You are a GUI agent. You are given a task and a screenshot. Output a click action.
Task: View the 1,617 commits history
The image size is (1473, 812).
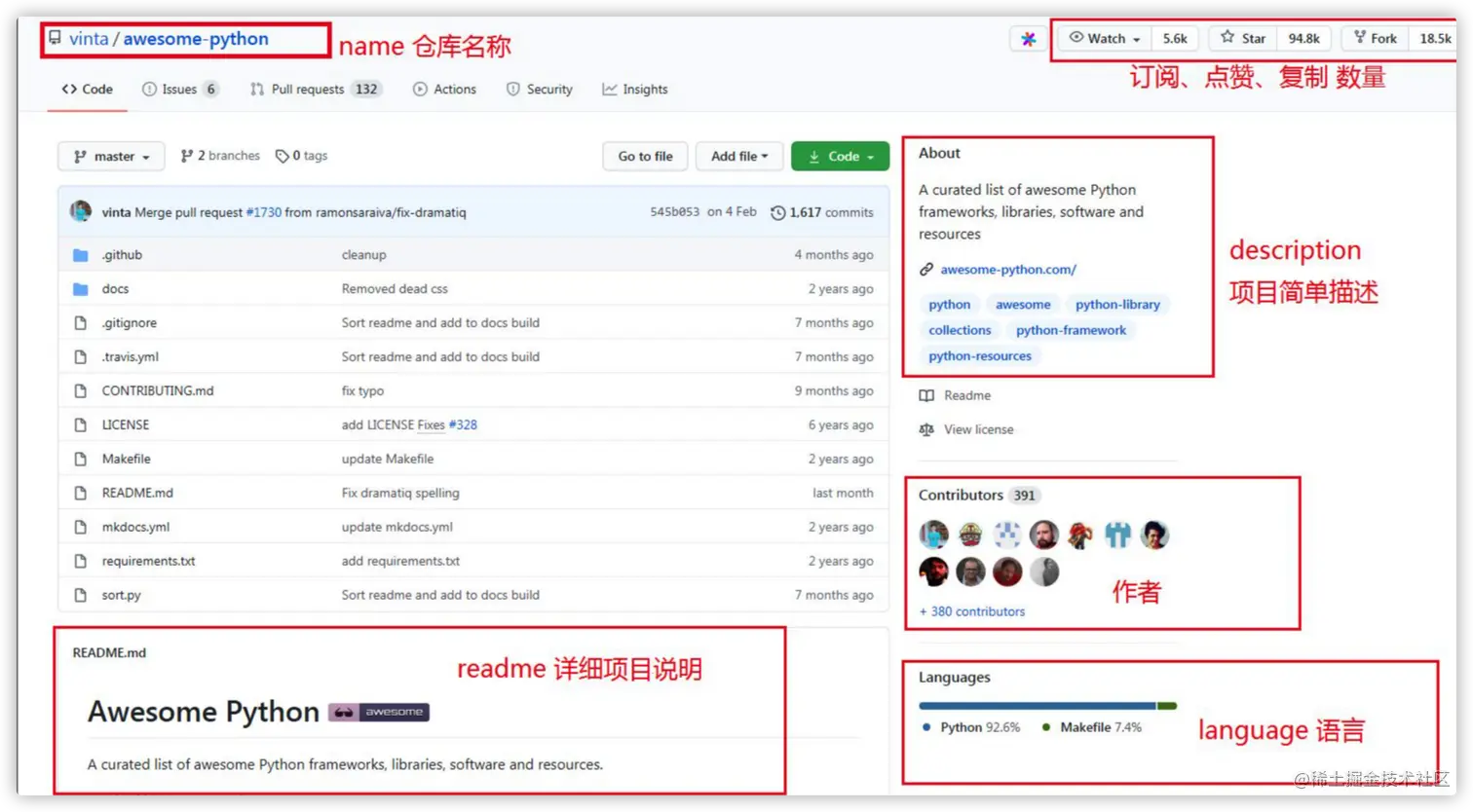[822, 212]
